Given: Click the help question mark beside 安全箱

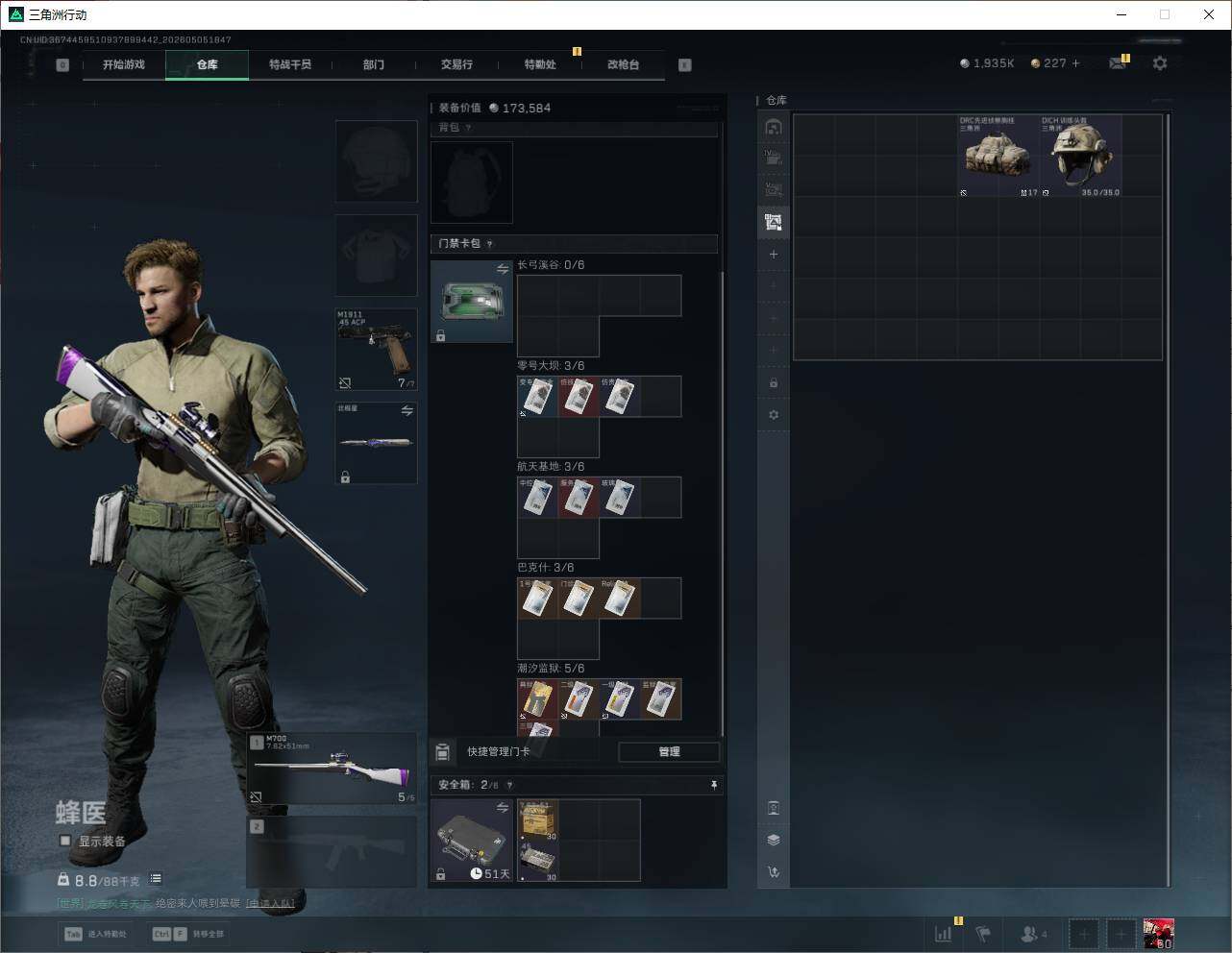Looking at the screenshot, I should 509,785.
